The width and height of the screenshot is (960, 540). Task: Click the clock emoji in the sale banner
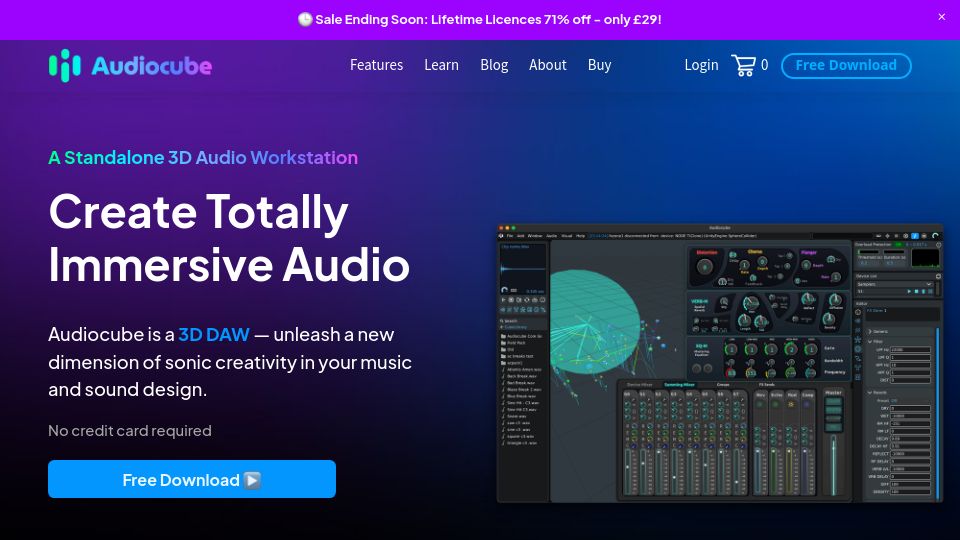click(x=305, y=20)
